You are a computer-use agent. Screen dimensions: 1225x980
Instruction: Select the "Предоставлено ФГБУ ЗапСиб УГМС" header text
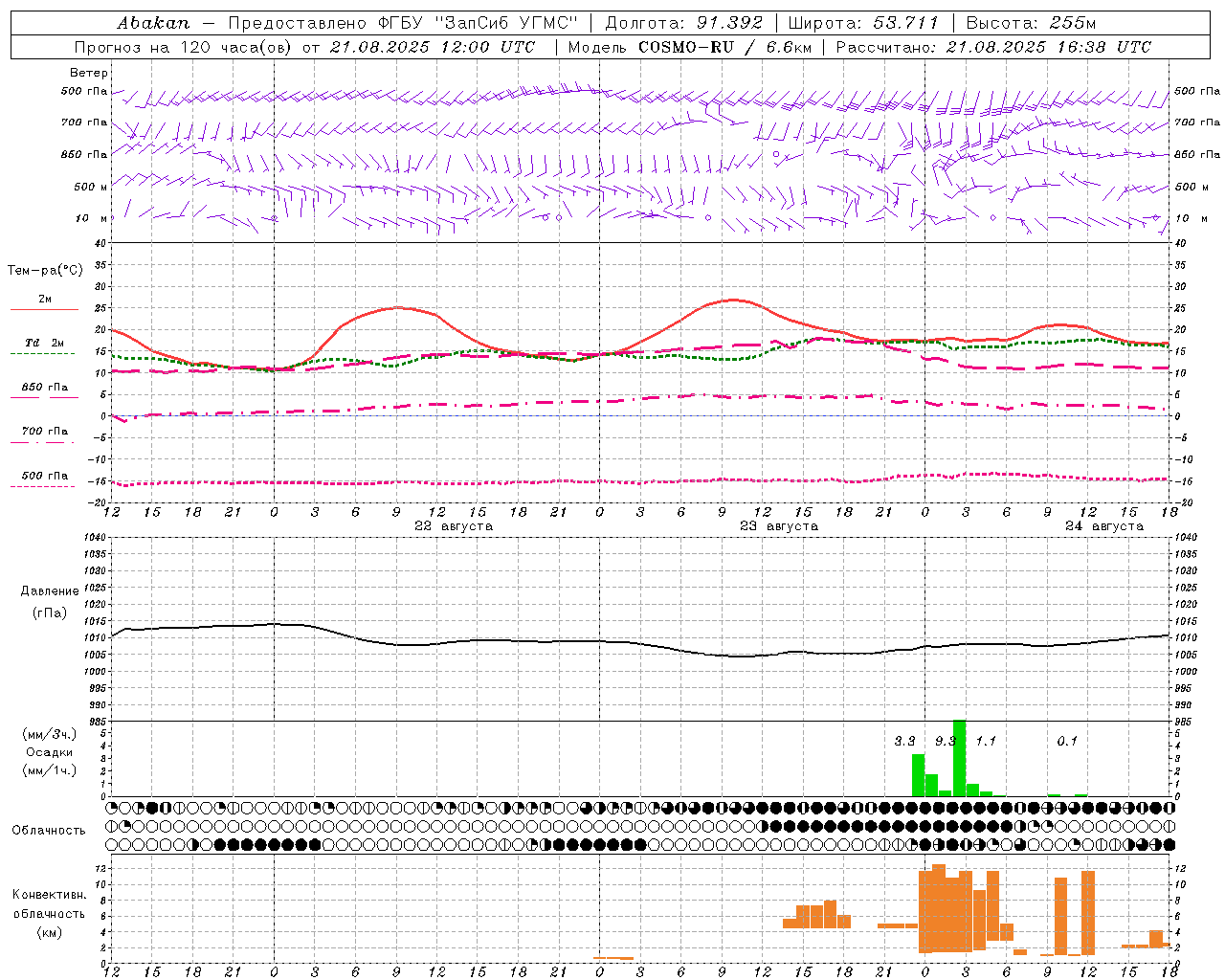tap(403, 23)
